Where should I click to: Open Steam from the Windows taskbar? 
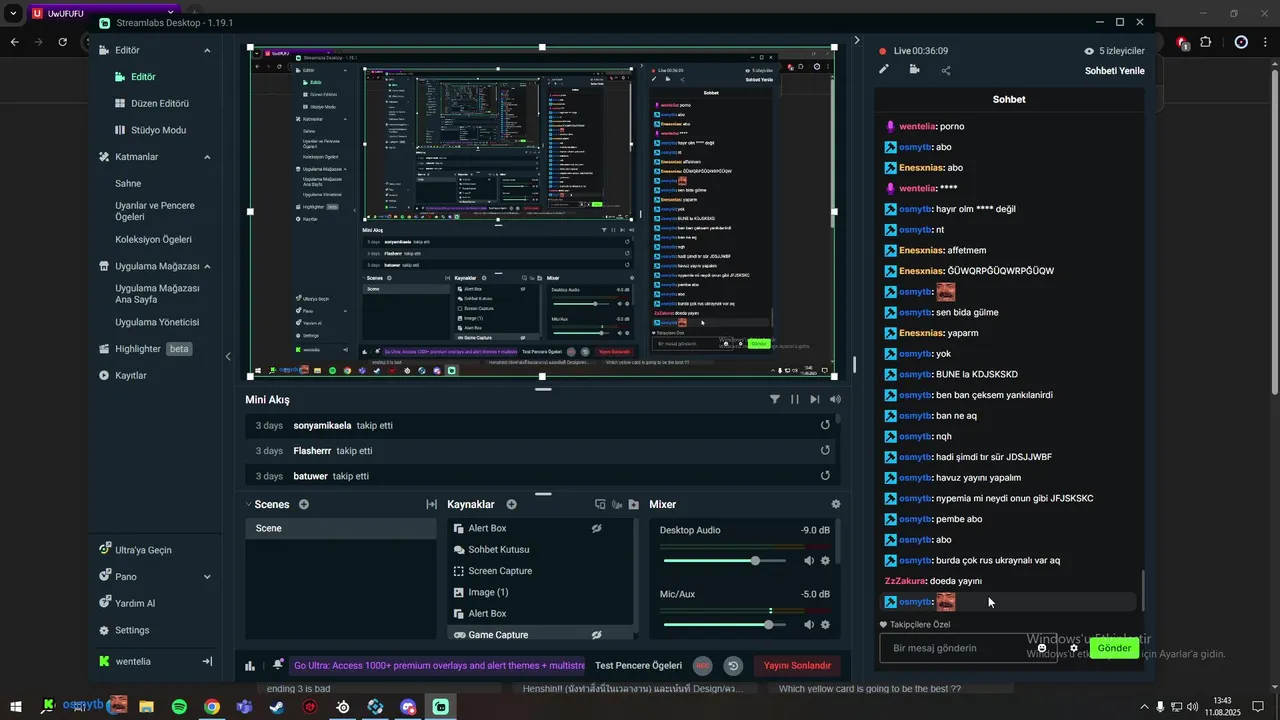[x=277, y=707]
